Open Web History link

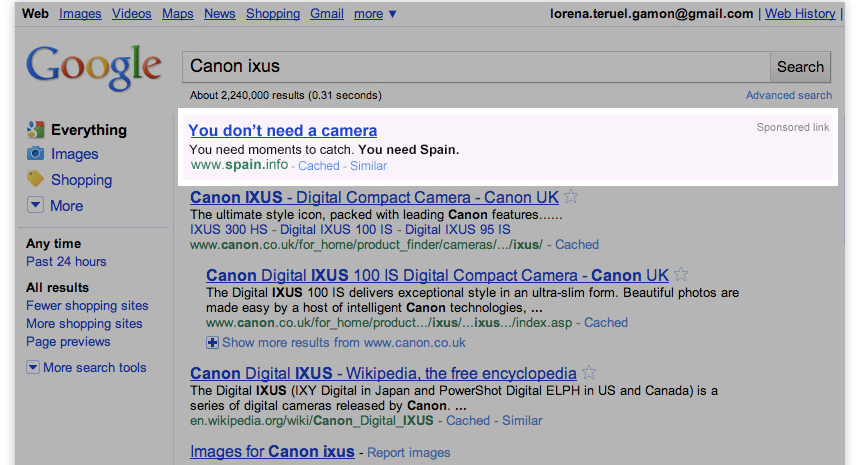pos(800,14)
